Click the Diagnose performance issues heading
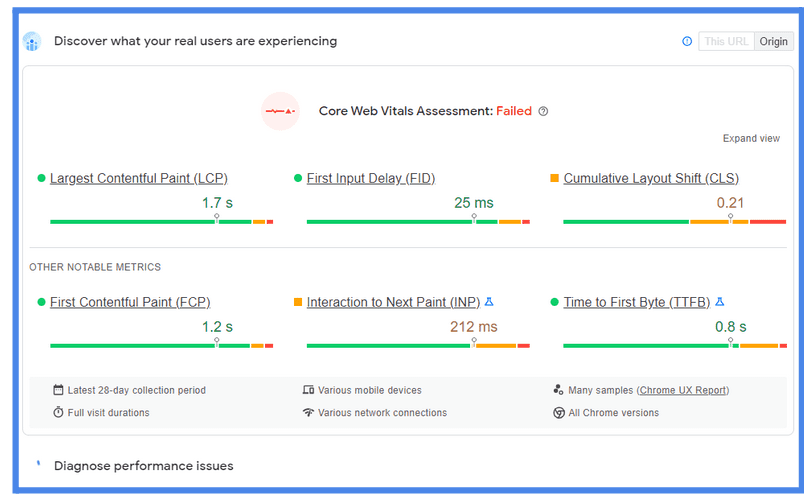This screenshot has height=497, width=807. (144, 466)
